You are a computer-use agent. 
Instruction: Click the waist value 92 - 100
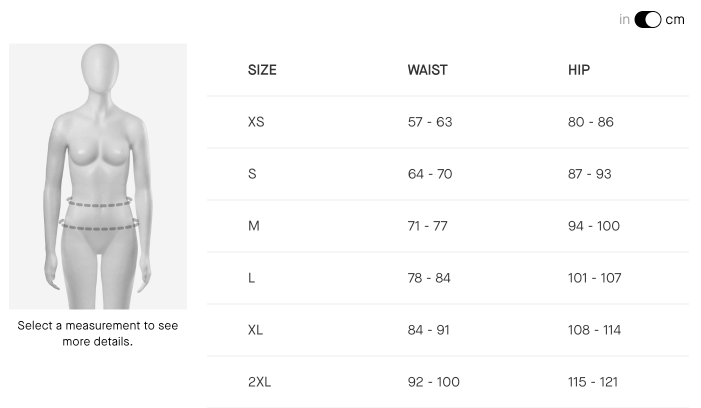(x=434, y=382)
